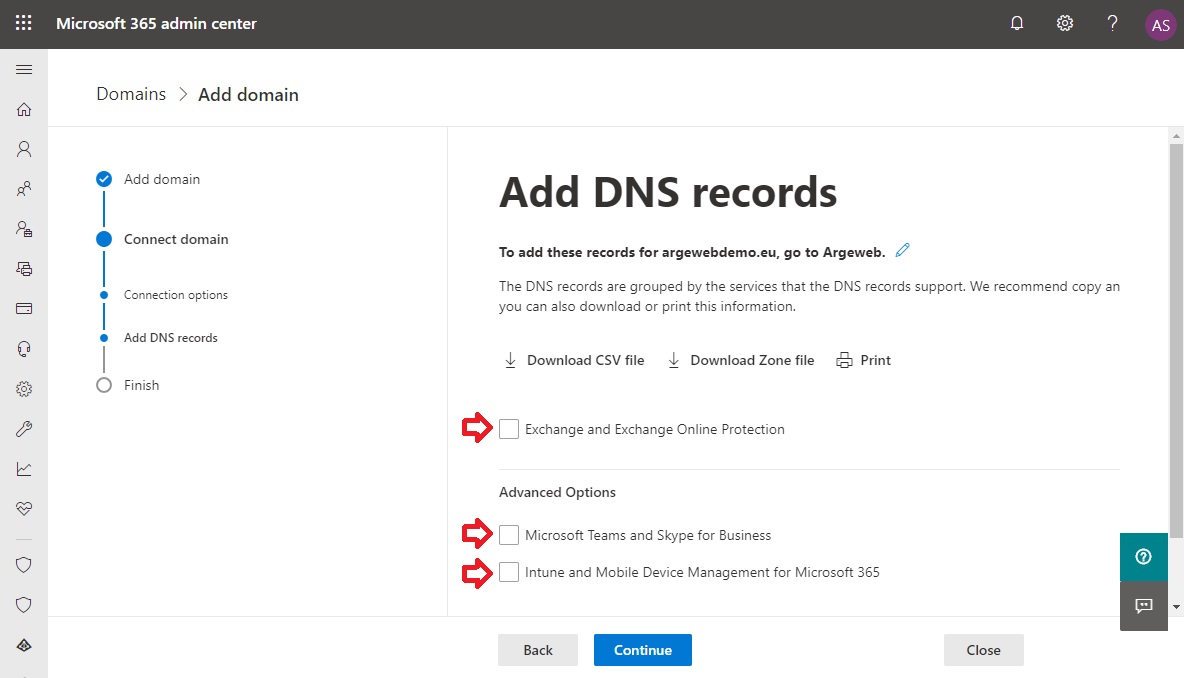Screen dimensions: 1184x678
Task: Click scrollbar up arrow in content pane
Action: (x=1176, y=136)
